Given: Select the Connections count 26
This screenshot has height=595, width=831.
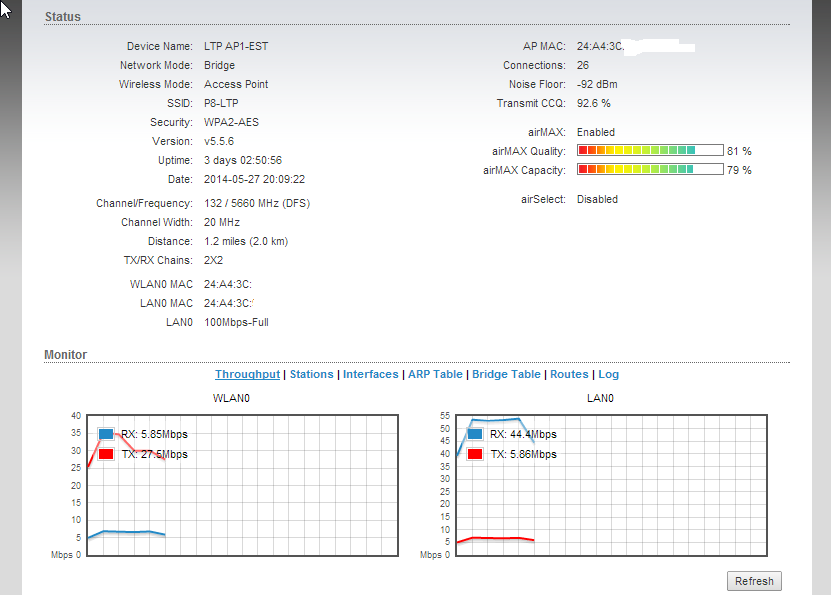Looking at the screenshot, I should point(583,65).
